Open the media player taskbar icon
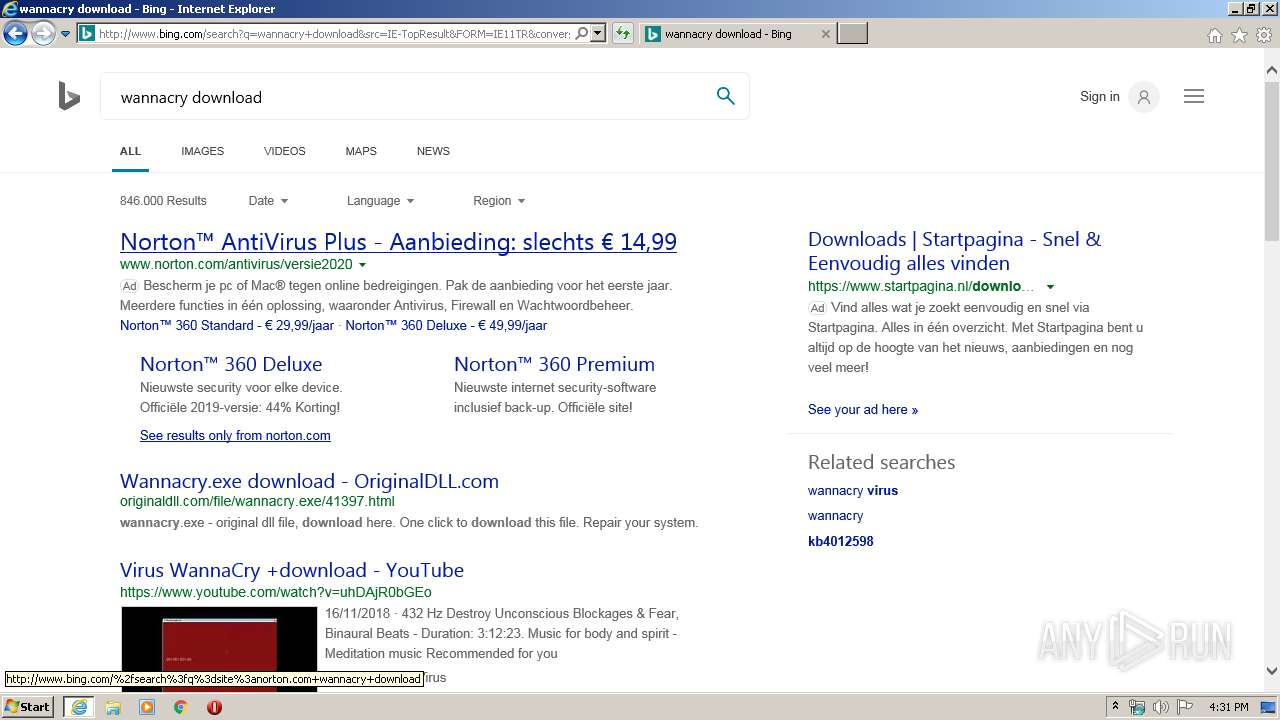Viewport: 1280px width, 720px height. click(147, 707)
